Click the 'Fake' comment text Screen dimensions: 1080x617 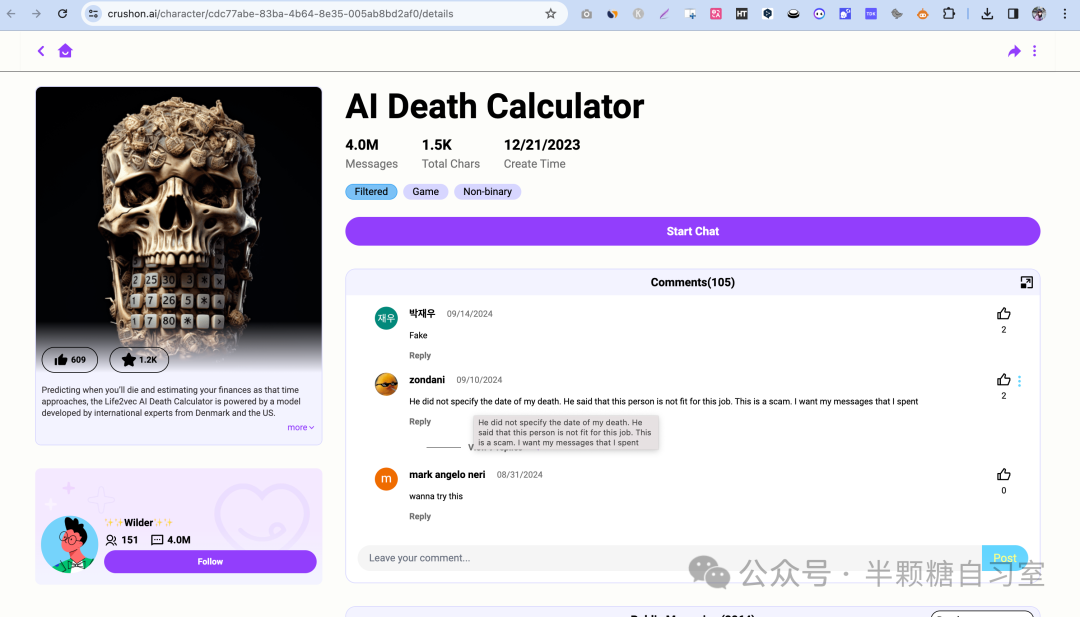tap(418, 335)
